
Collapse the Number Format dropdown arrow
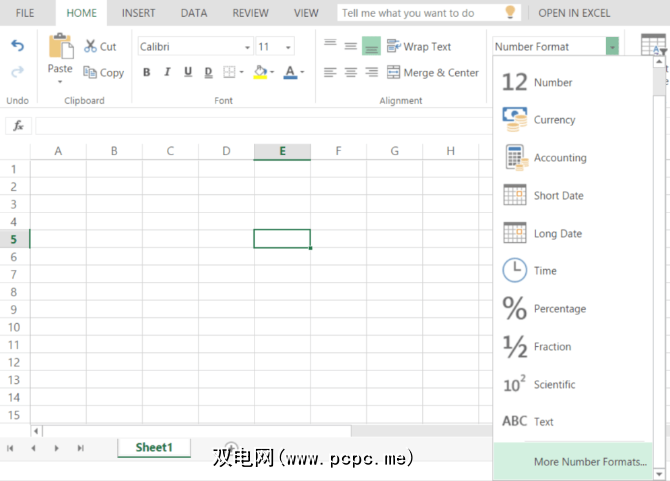point(612,47)
